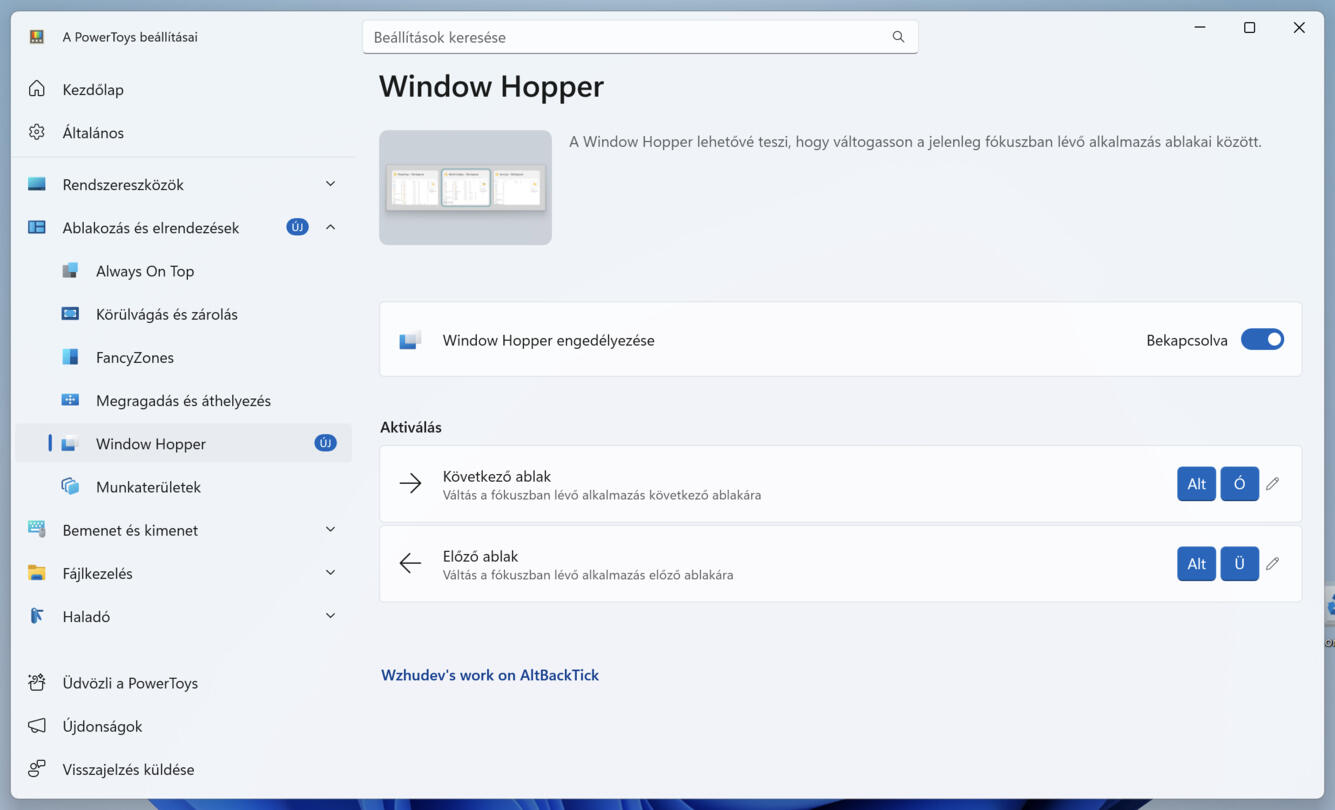Click the right arrow icon for Következő ablak
1335x810 pixels.
pos(410,484)
